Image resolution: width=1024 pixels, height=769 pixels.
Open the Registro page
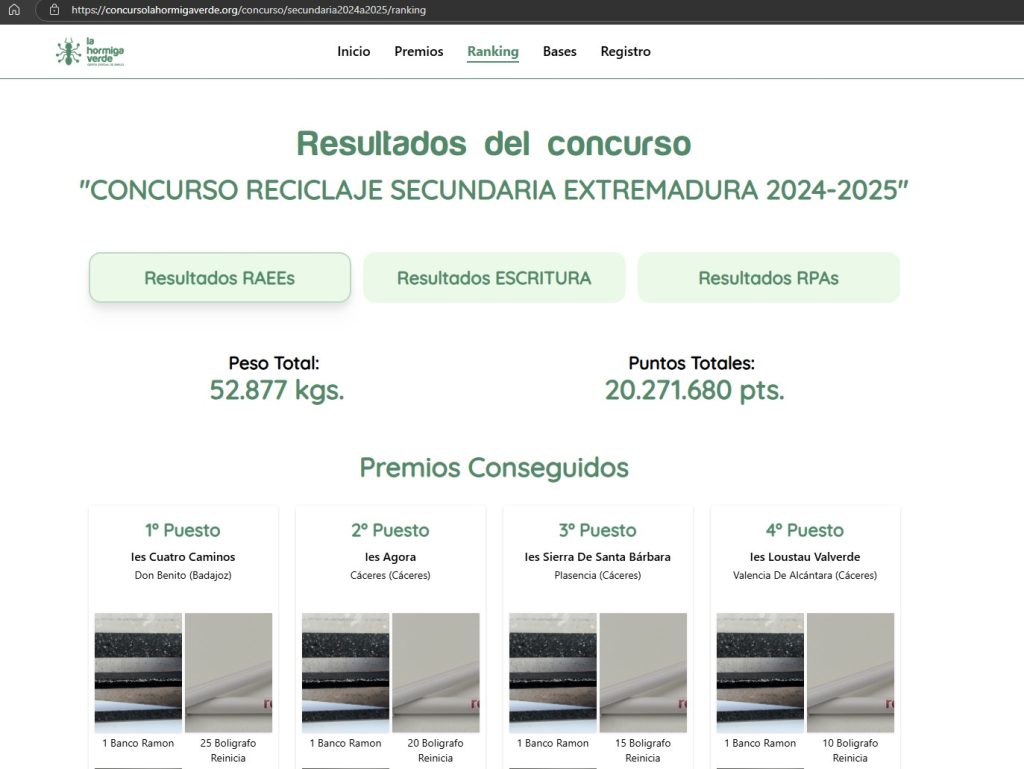click(625, 52)
